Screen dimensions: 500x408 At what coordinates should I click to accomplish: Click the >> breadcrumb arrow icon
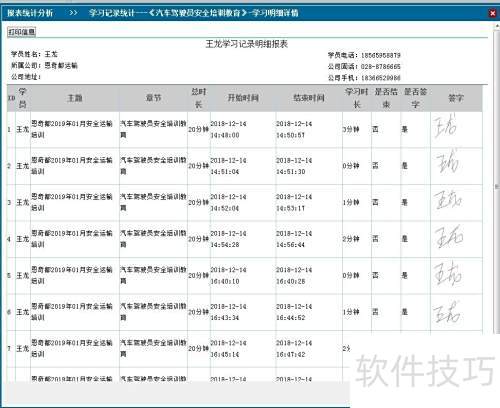73,13
